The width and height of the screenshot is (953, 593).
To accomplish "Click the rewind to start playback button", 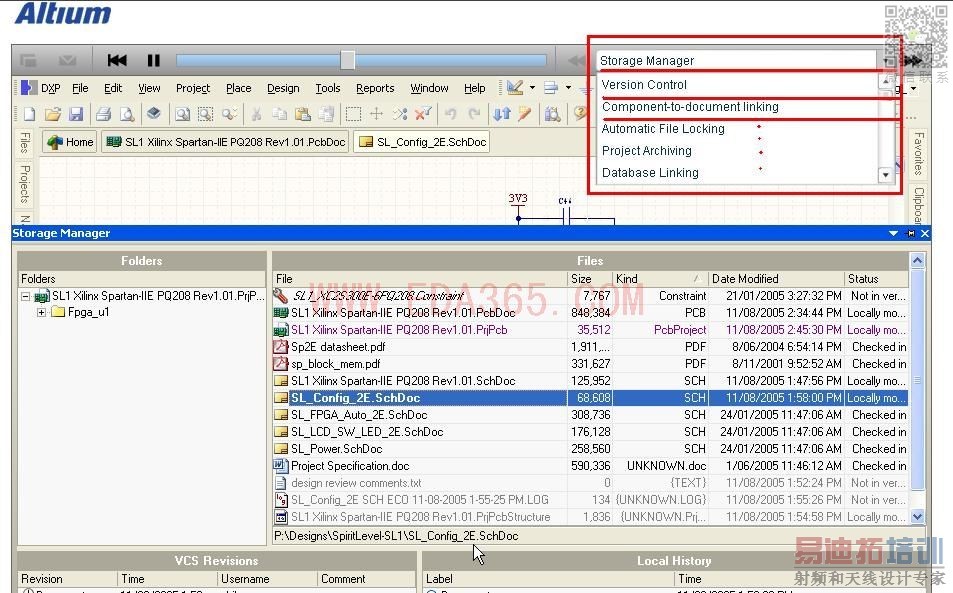I will pyautogui.click(x=117, y=60).
